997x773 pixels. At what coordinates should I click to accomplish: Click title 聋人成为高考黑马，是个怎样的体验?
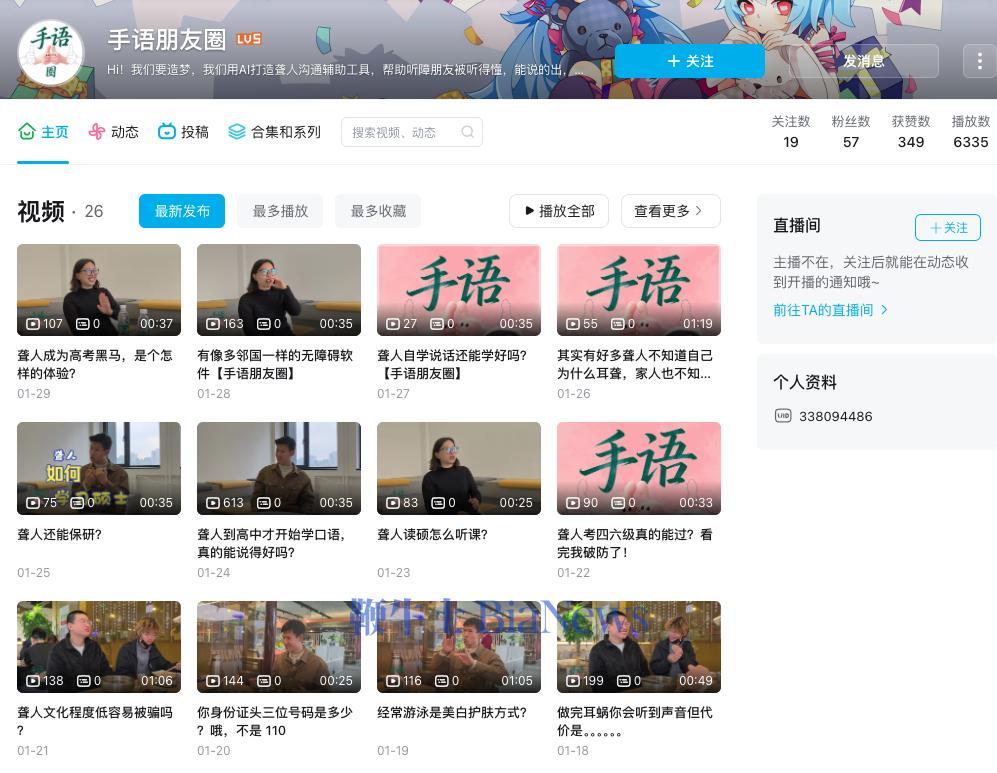(95, 364)
